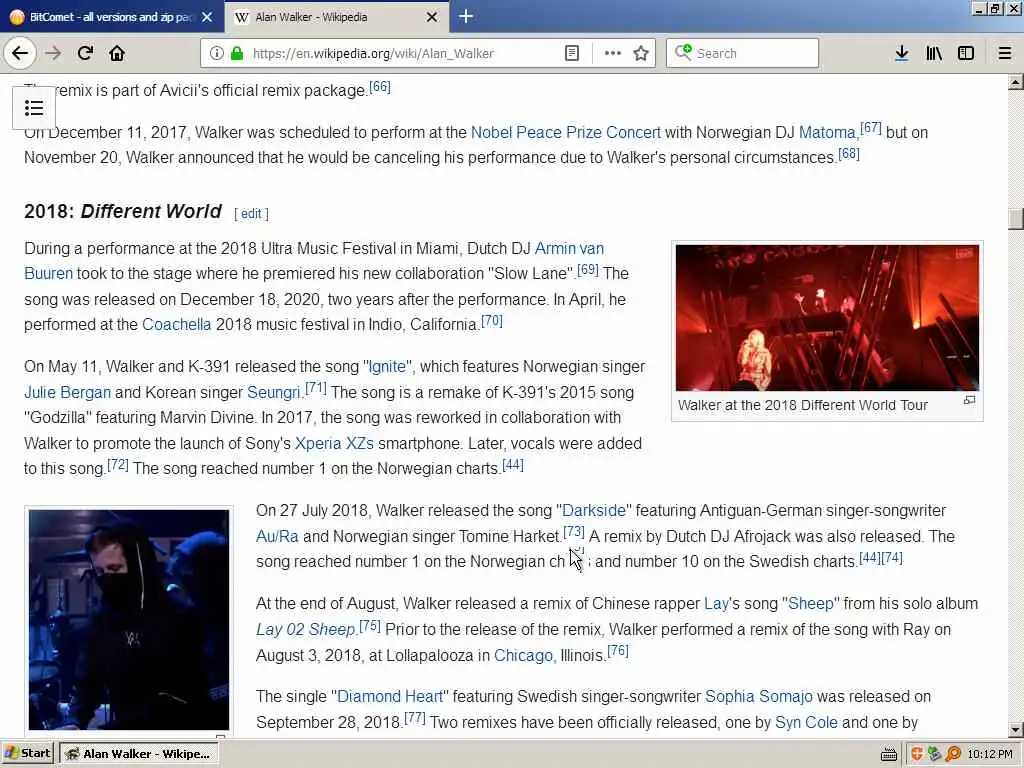Image resolution: width=1024 pixels, height=768 pixels.
Task: Follow the Matoma link
Action: point(827,133)
